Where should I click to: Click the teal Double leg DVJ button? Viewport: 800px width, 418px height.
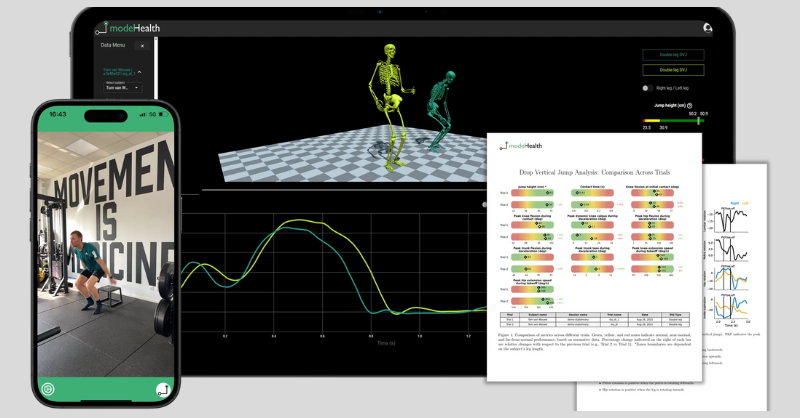(x=673, y=55)
